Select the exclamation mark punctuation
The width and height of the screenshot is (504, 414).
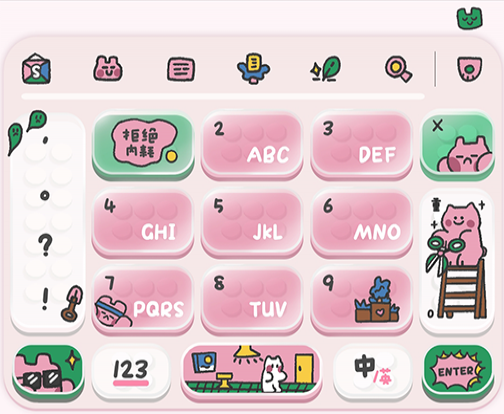[45, 299]
